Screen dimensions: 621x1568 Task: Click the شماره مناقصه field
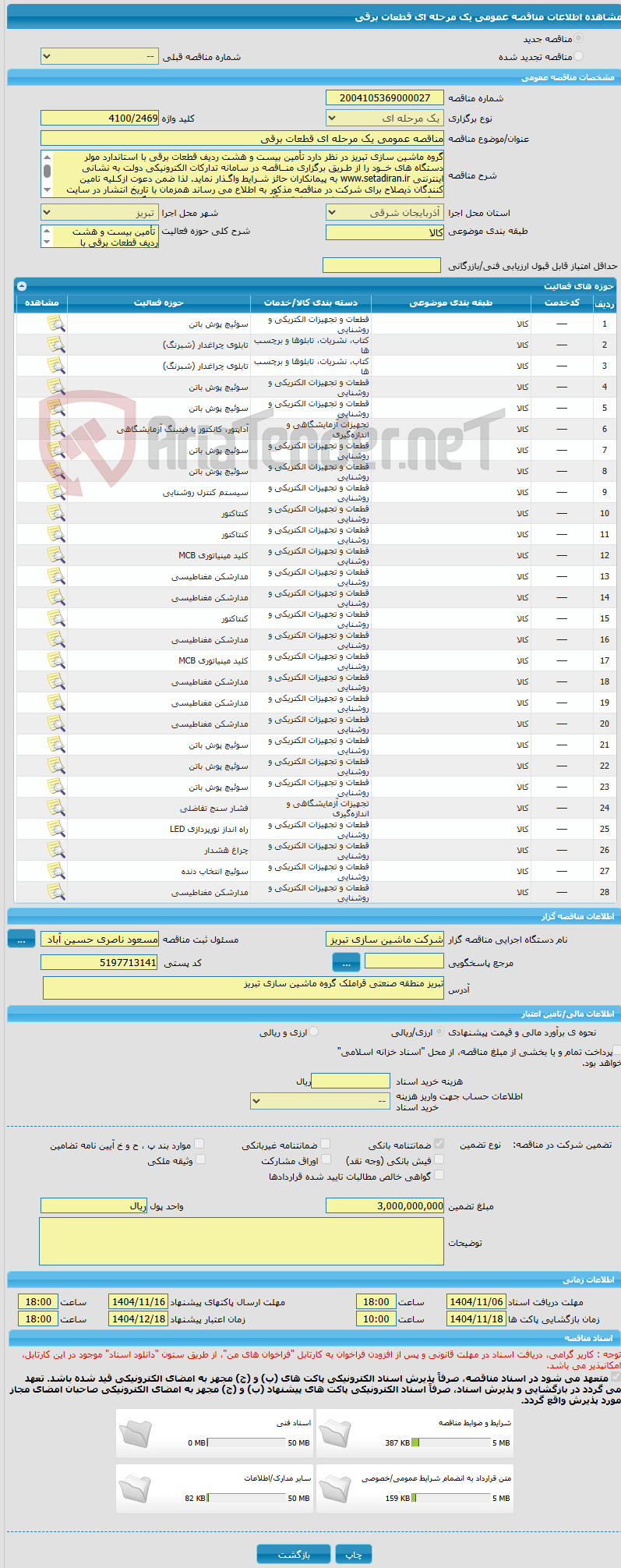pos(385,98)
